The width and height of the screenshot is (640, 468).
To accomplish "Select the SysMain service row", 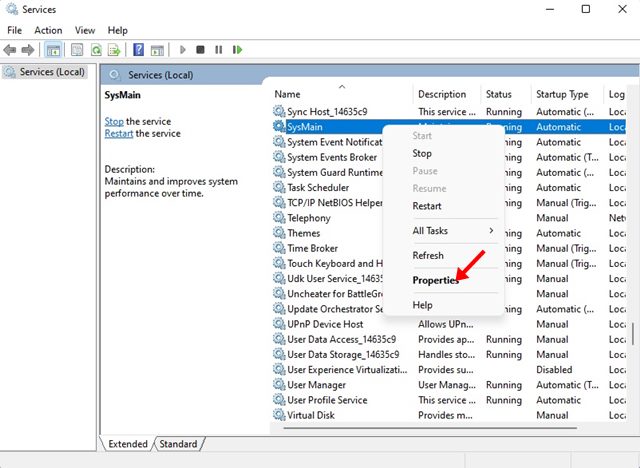I will point(448,127).
